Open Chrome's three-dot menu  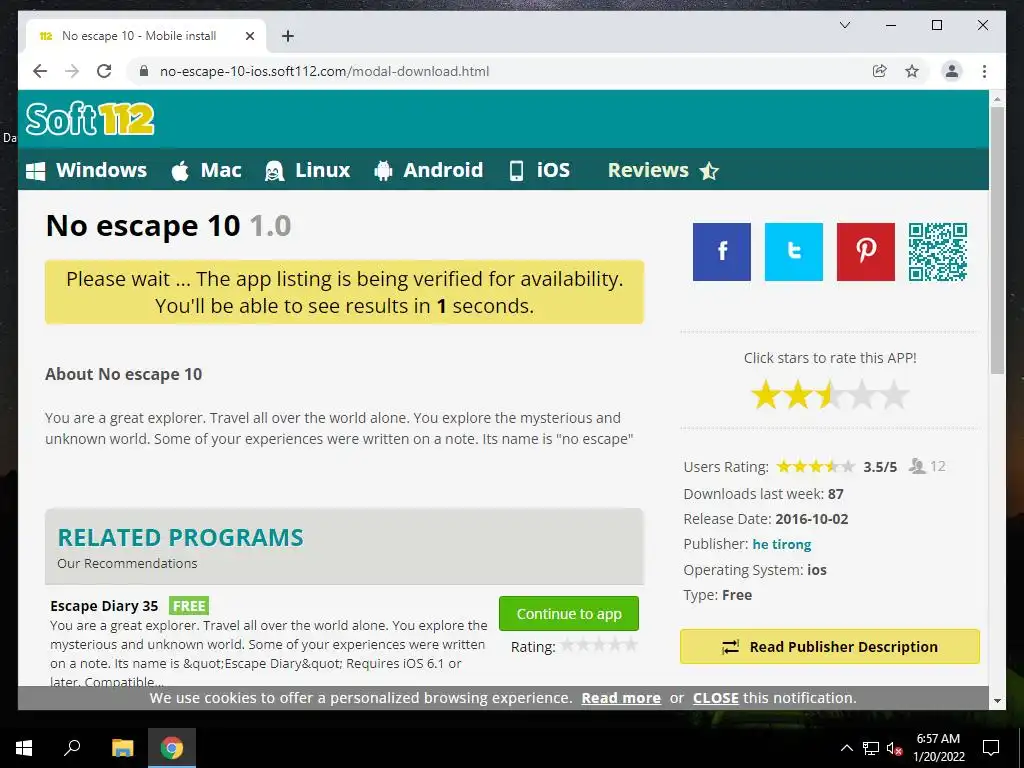pos(984,71)
